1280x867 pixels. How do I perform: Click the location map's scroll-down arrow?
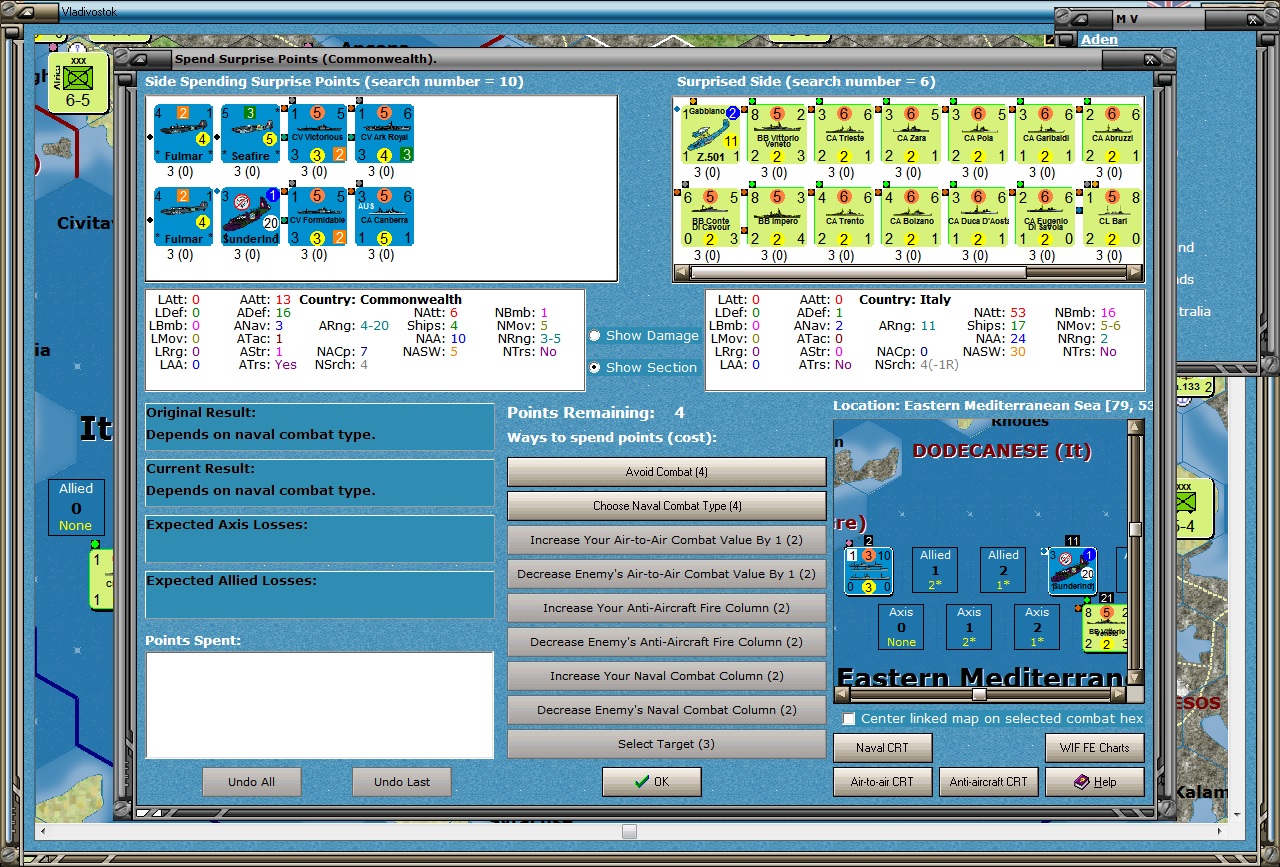[x=1134, y=677]
